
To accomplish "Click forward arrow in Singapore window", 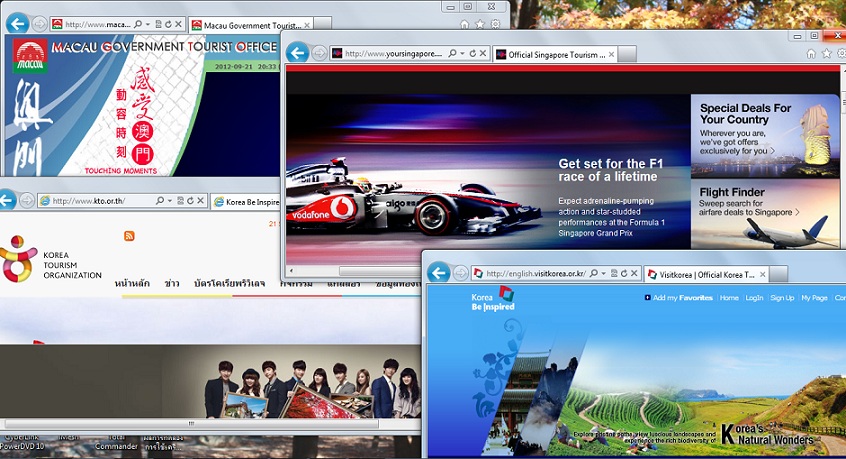I will (x=319, y=53).
